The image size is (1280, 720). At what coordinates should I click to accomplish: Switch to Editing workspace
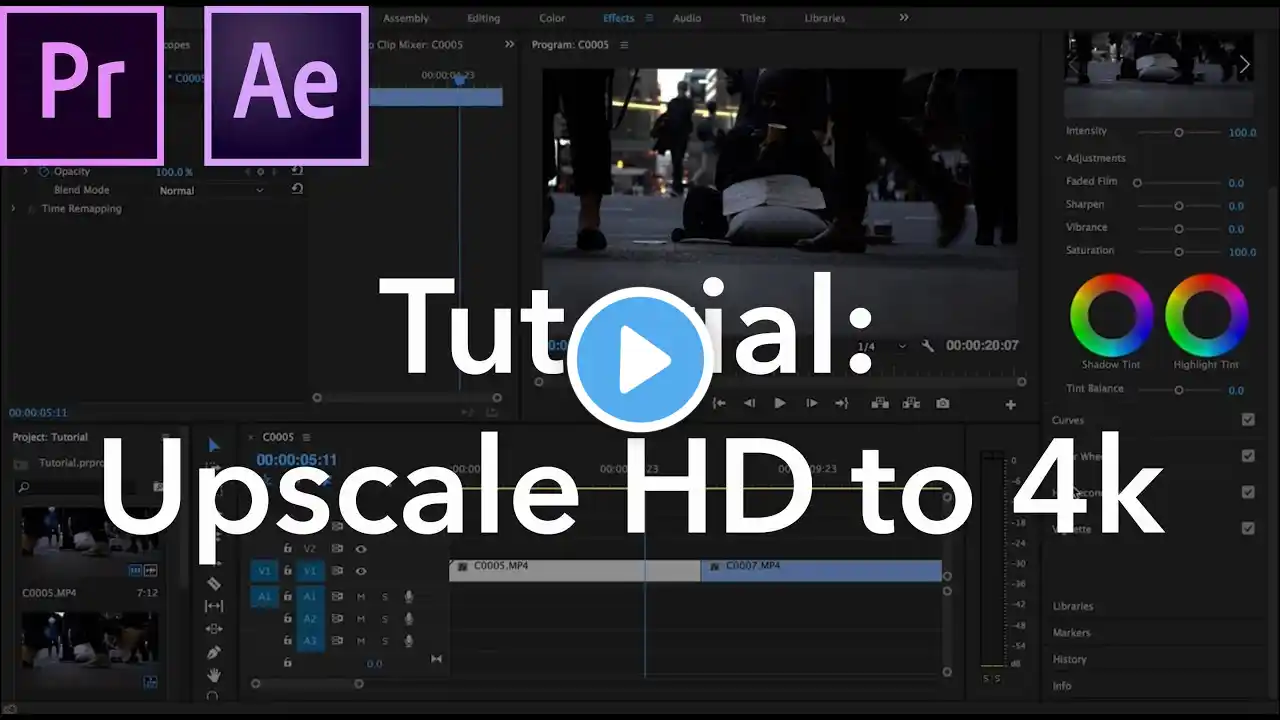484,18
